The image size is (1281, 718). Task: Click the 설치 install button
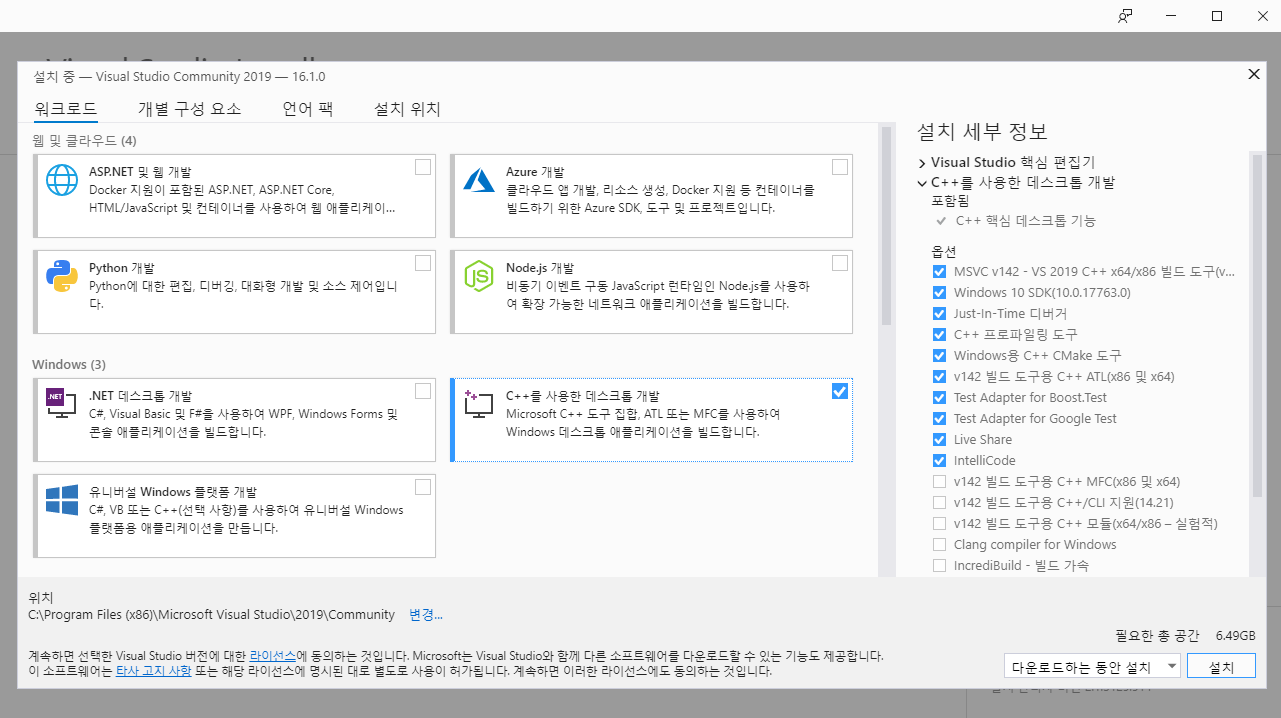1222,667
